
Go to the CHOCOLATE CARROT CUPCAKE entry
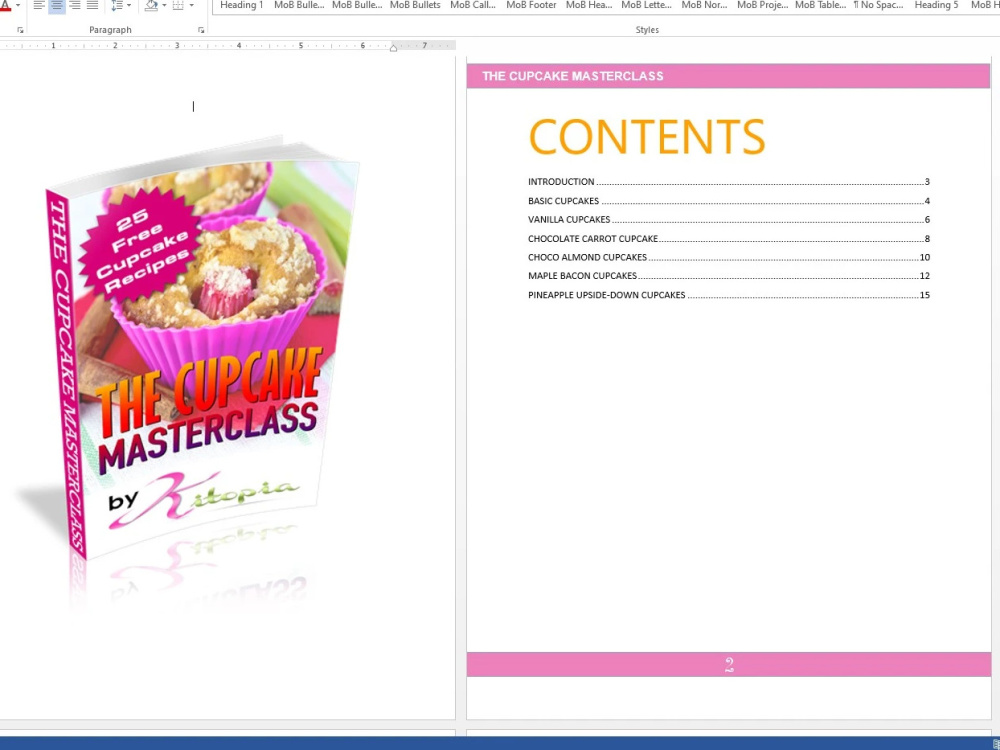[x=728, y=239]
